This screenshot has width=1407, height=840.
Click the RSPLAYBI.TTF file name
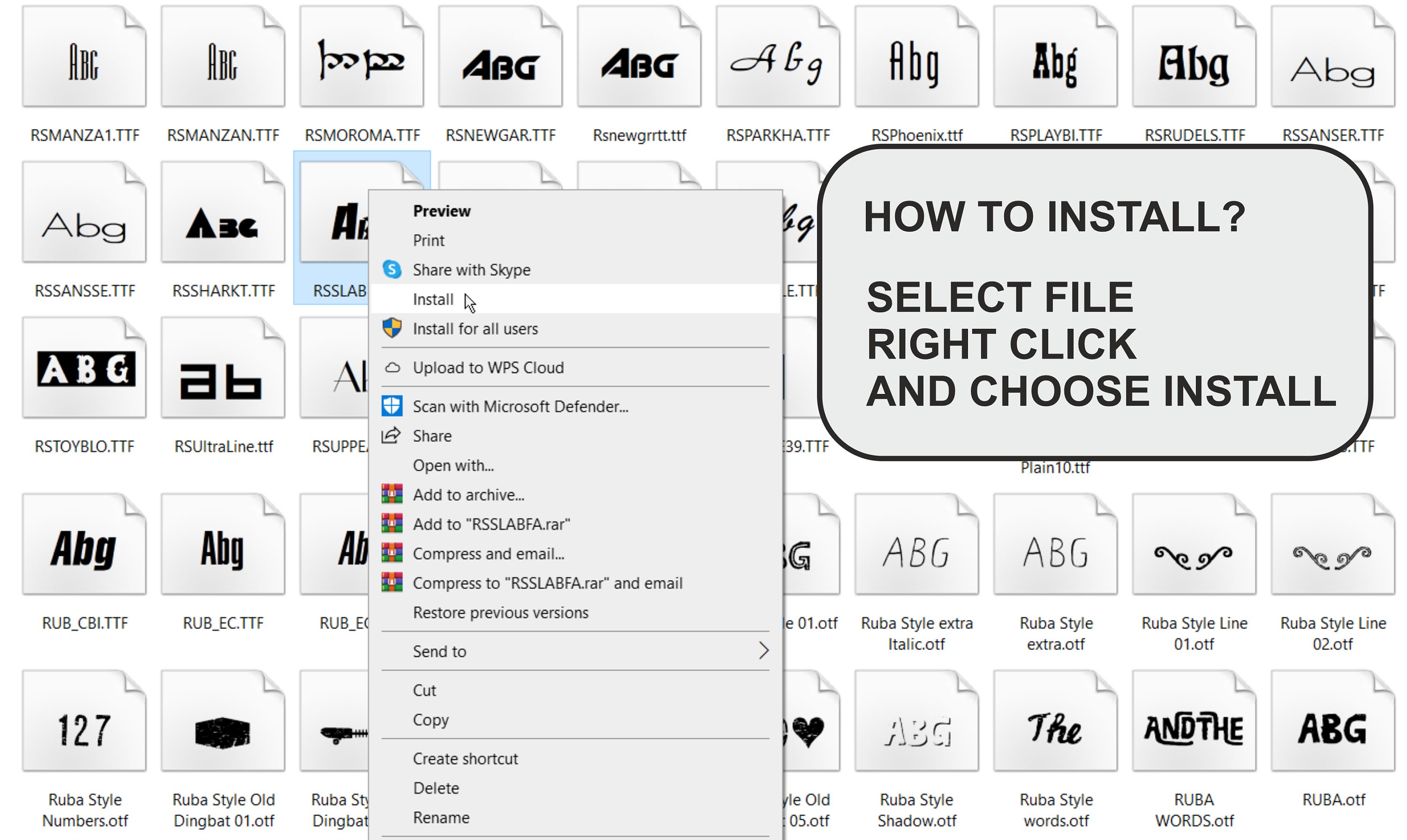[1056, 135]
